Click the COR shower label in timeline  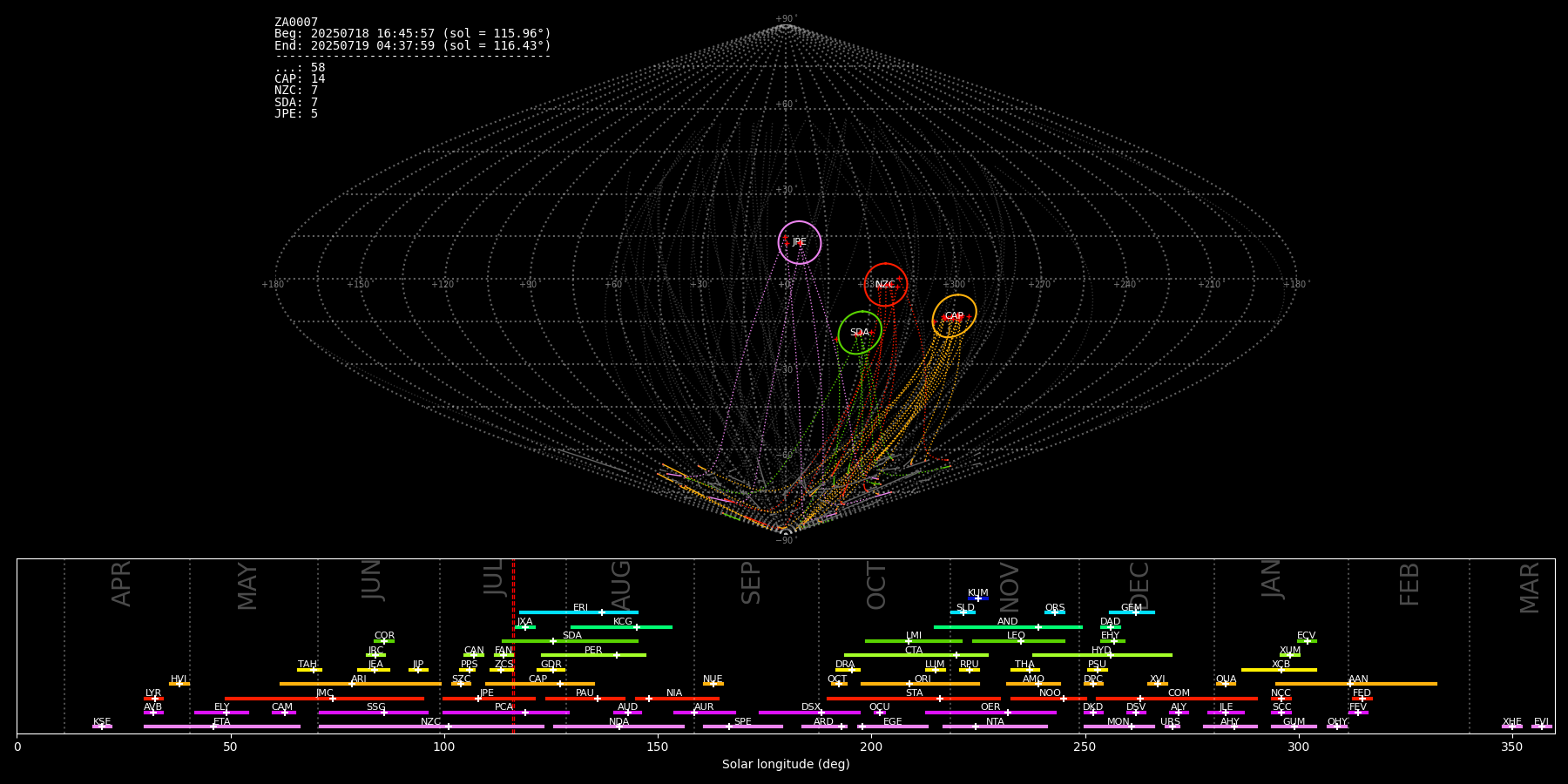point(384,636)
